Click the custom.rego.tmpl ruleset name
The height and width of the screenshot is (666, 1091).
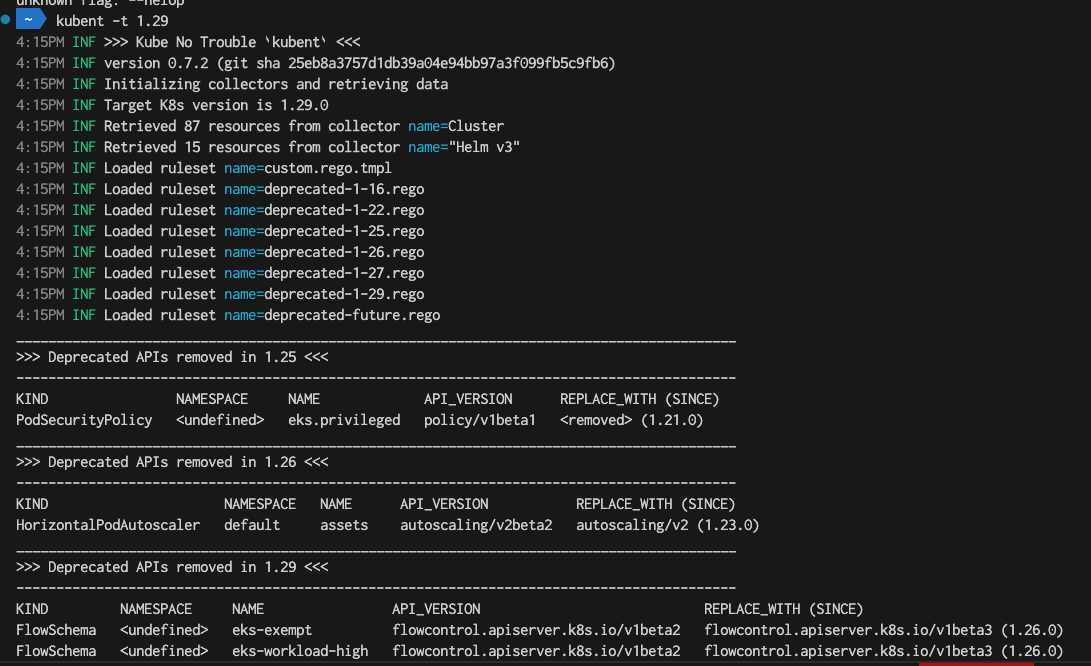[x=328, y=168]
